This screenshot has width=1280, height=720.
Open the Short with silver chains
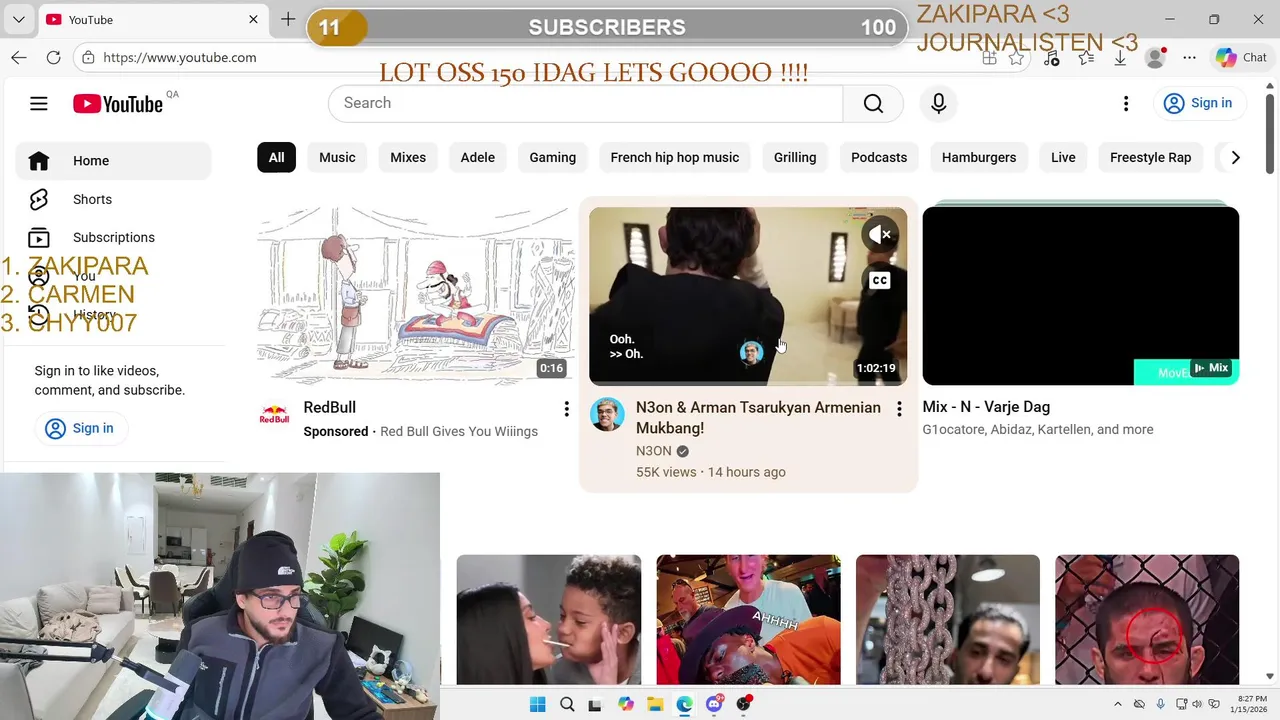point(948,620)
